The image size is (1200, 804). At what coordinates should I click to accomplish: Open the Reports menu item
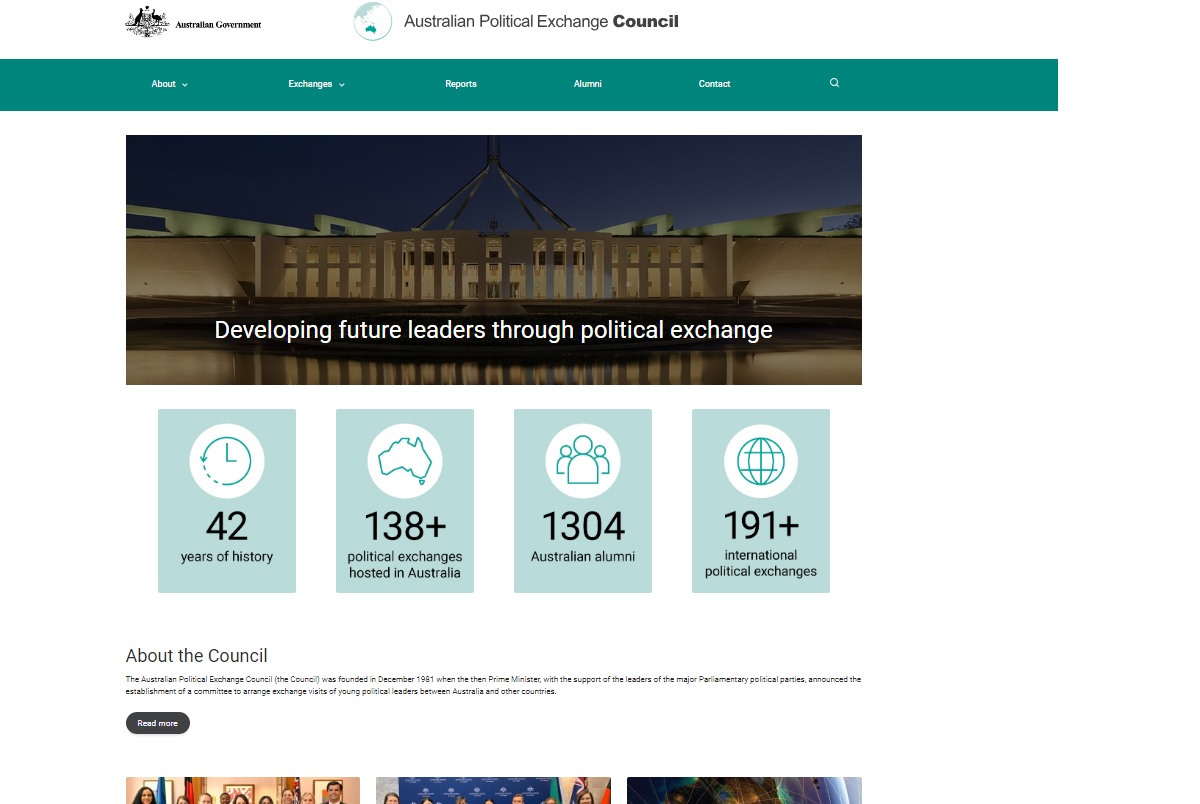click(461, 84)
